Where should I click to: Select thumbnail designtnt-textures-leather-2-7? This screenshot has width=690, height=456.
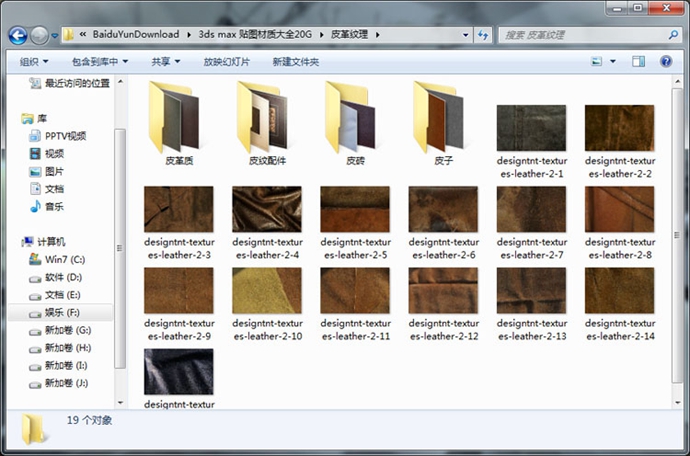532,209
